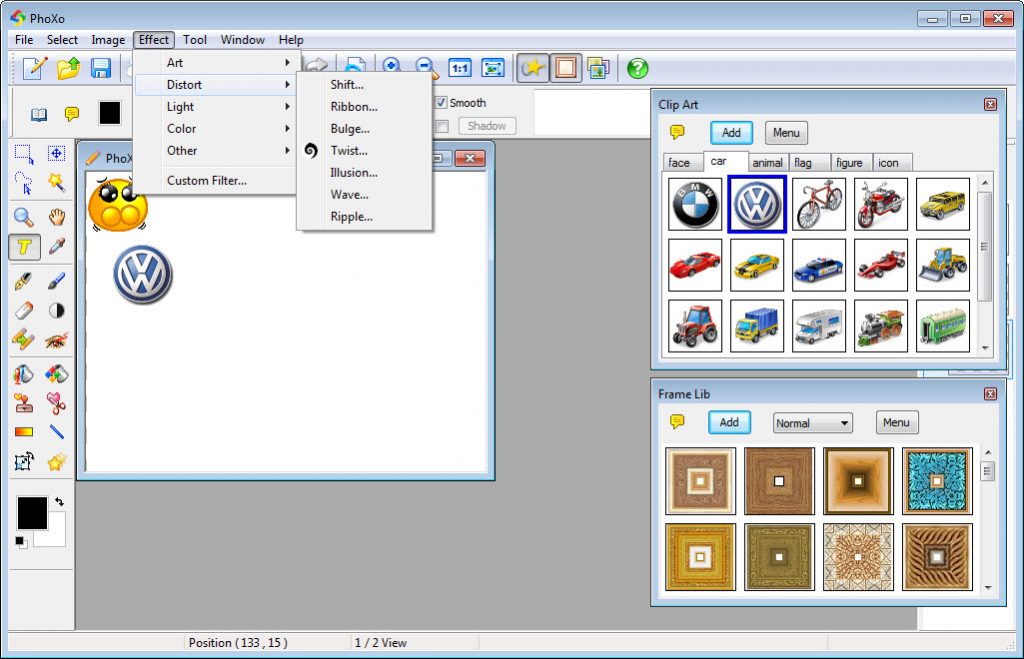Select the Eraser tool
The width and height of the screenshot is (1024, 659).
pyautogui.click(x=24, y=311)
